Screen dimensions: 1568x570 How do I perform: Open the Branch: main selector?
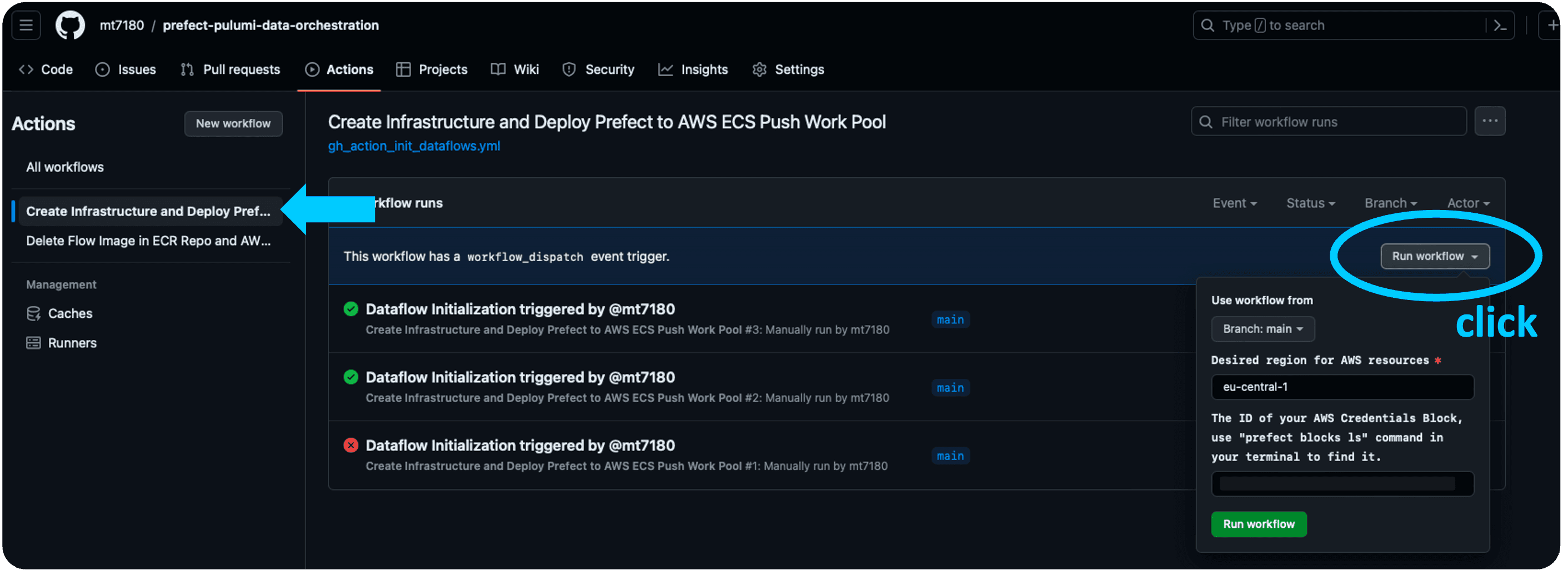click(x=1263, y=329)
